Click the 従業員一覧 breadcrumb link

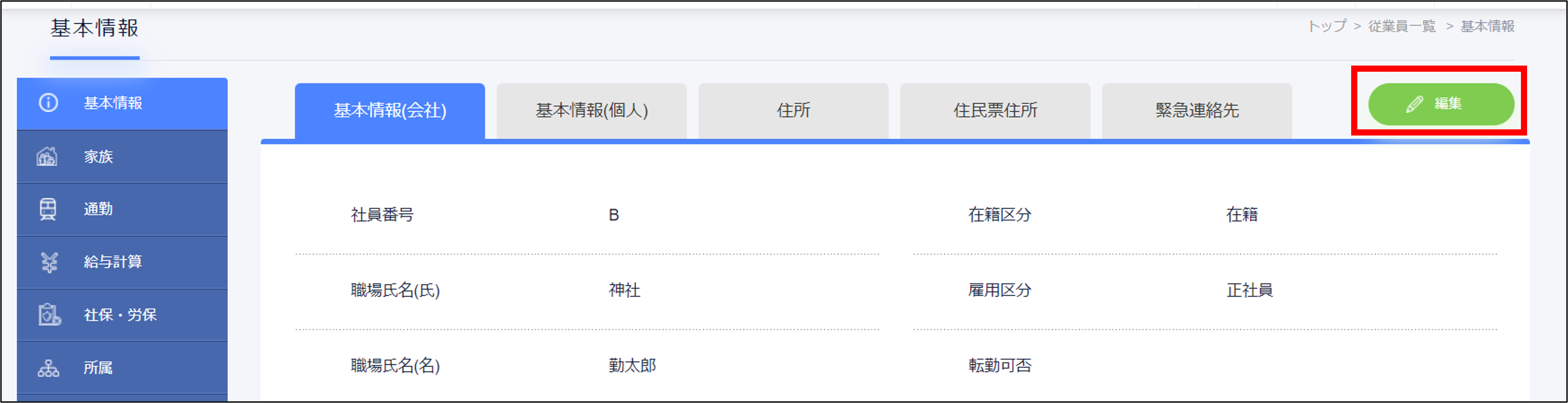click(1401, 26)
